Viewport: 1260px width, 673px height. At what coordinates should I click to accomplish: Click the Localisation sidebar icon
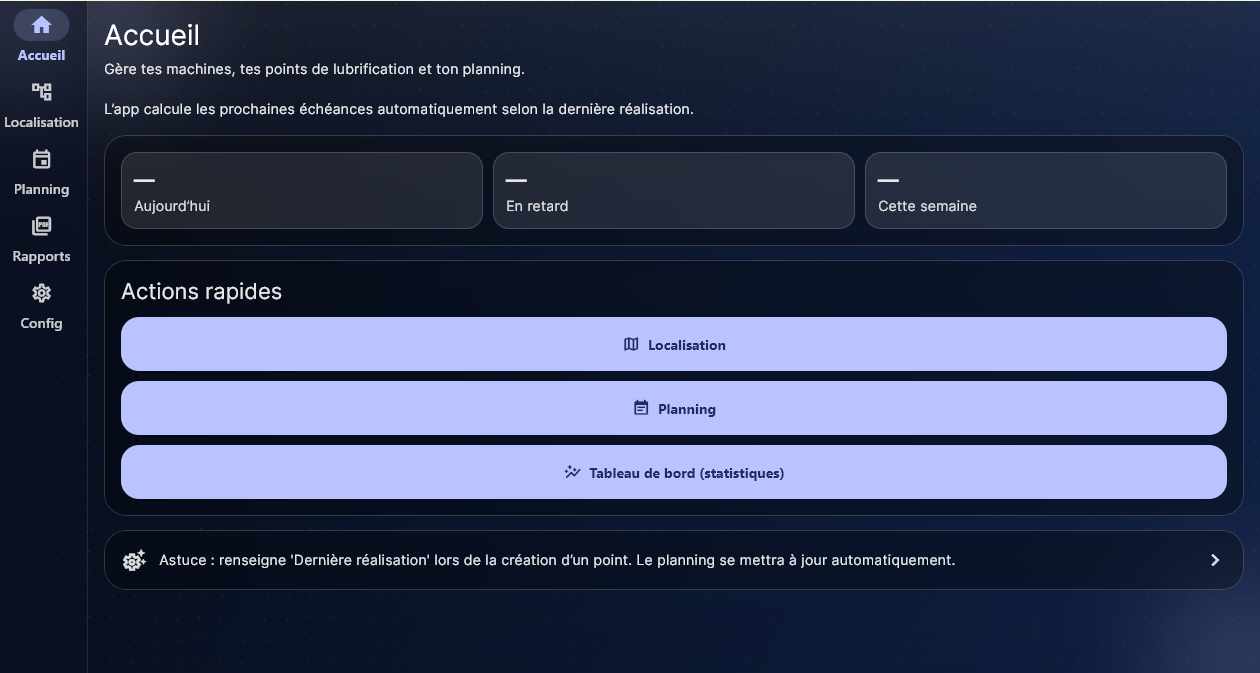pyautogui.click(x=41, y=91)
